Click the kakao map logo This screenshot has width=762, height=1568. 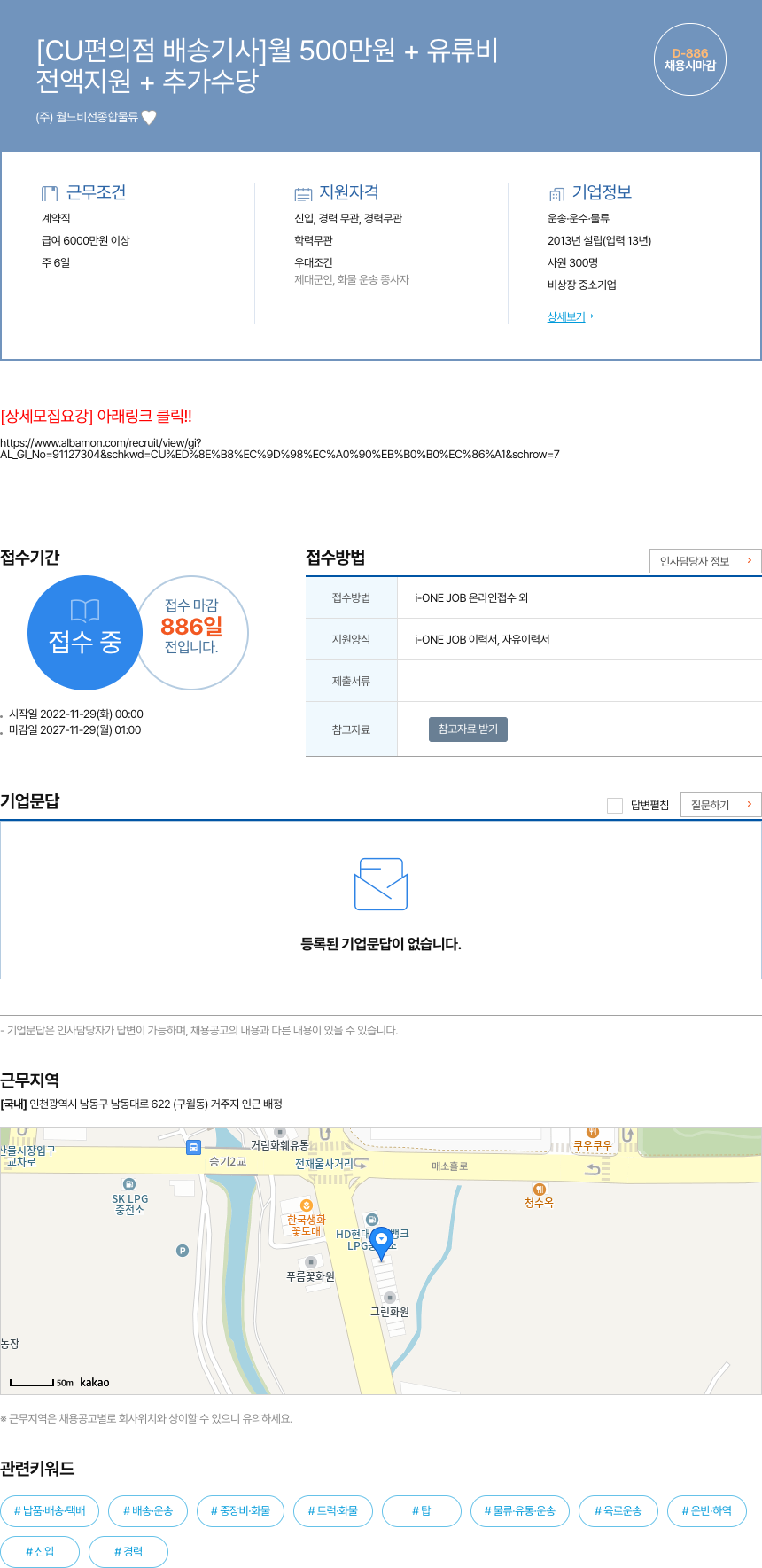point(95,1382)
